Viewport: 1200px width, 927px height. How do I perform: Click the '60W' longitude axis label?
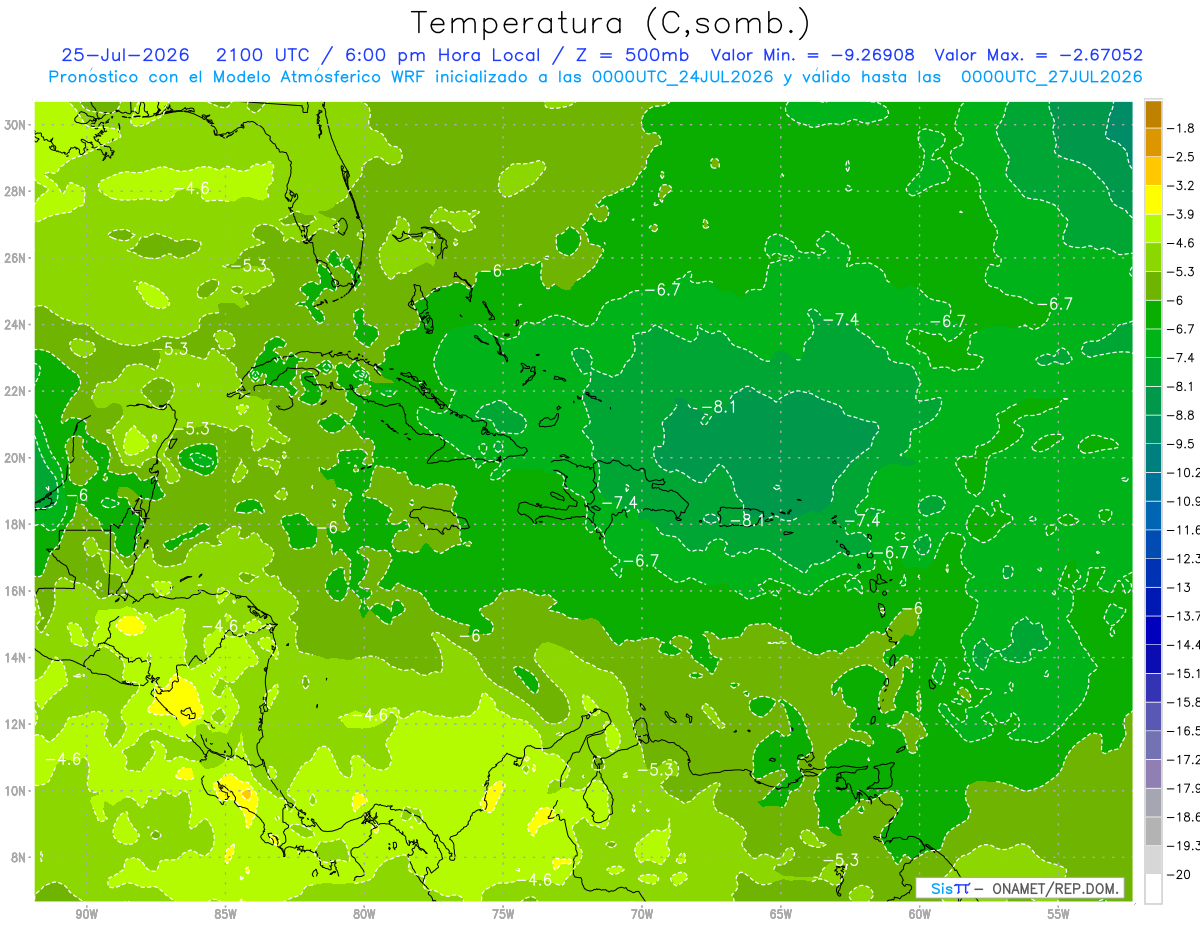click(920, 914)
